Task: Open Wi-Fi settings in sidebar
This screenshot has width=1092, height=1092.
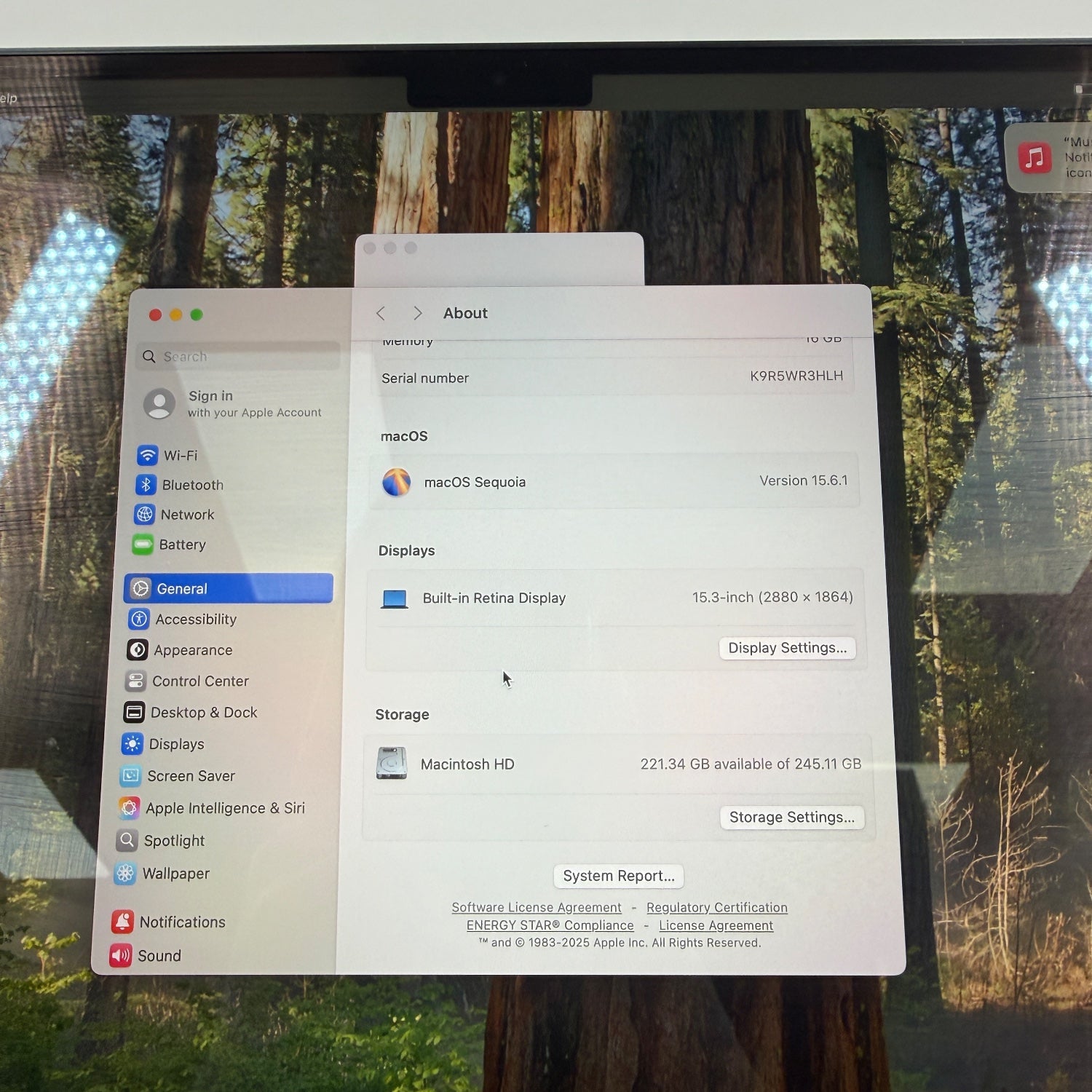Action: click(180, 456)
